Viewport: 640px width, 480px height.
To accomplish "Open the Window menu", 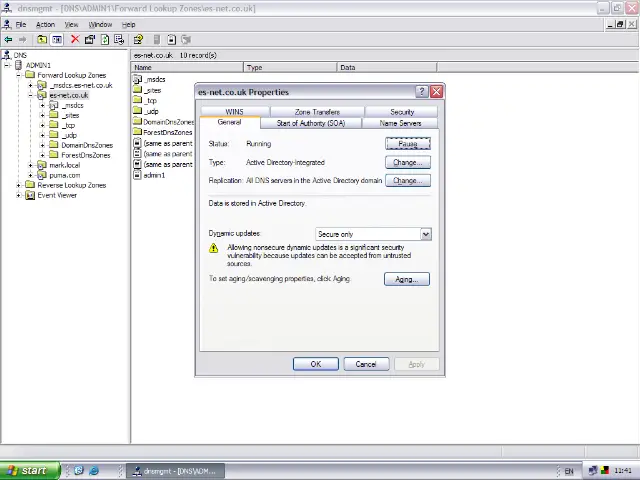I will point(100,24).
